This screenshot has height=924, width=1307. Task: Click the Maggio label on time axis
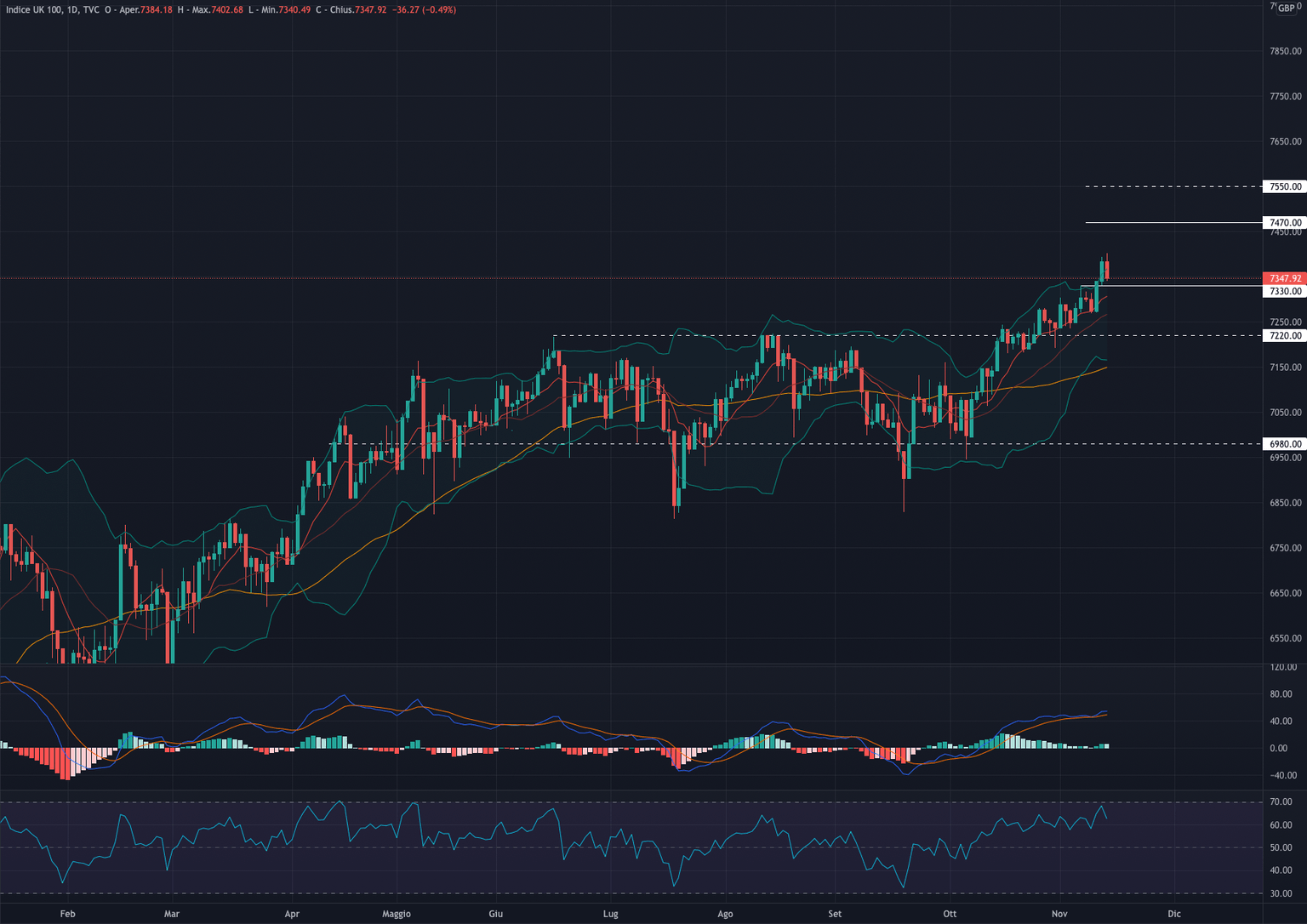click(x=397, y=914)
